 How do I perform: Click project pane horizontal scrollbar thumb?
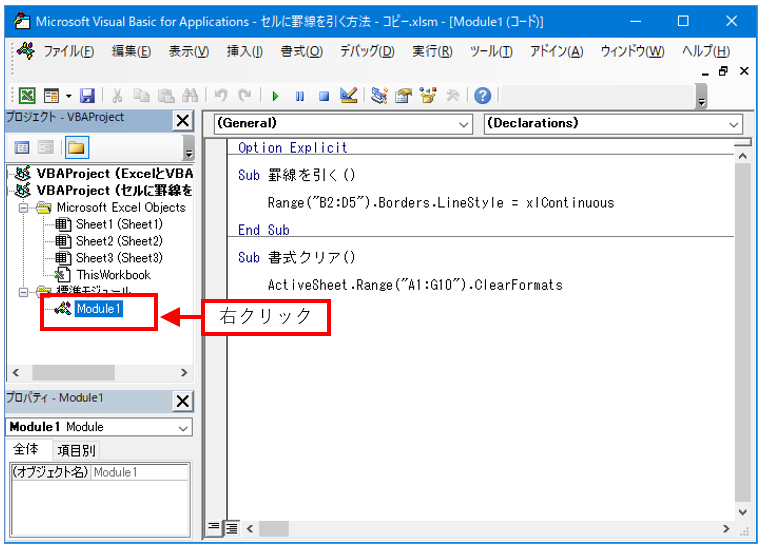(x=74, y=373)
